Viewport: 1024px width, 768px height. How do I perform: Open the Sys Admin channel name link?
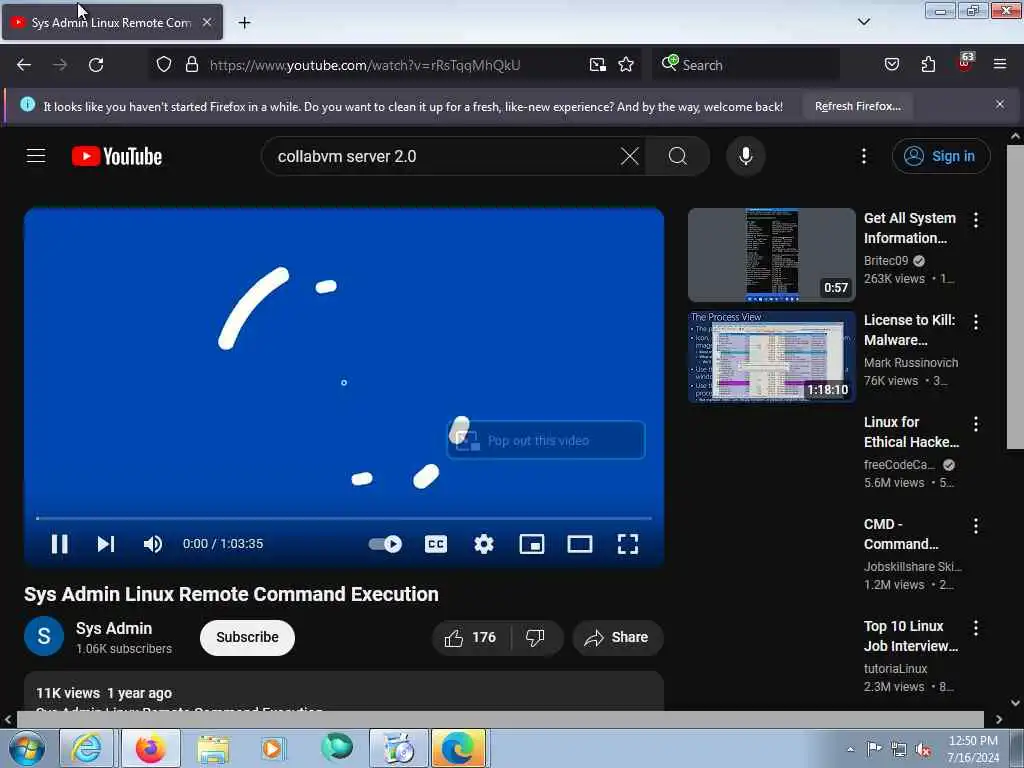(114, 628)
